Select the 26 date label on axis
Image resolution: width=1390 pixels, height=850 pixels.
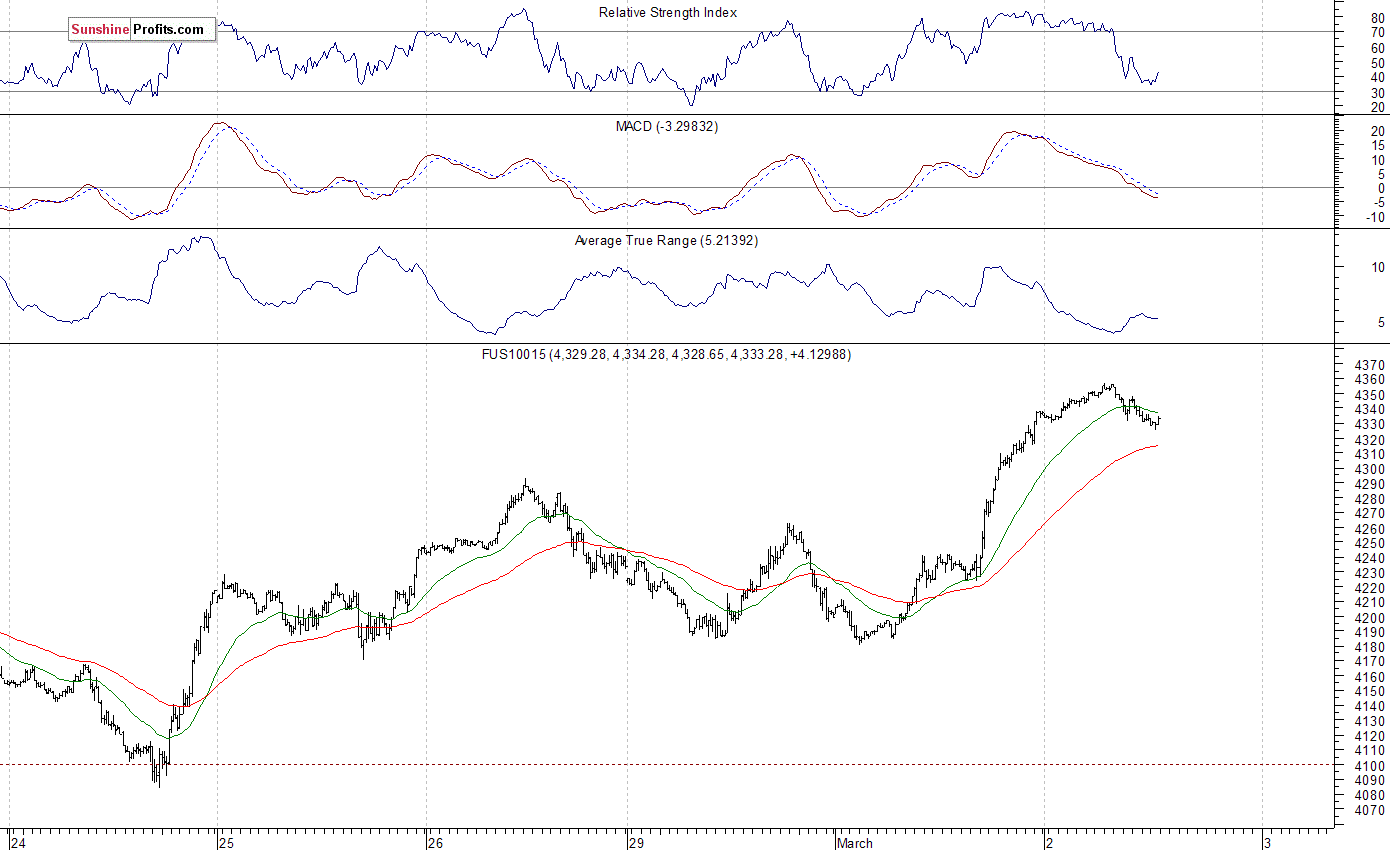(x=435, y=843)
